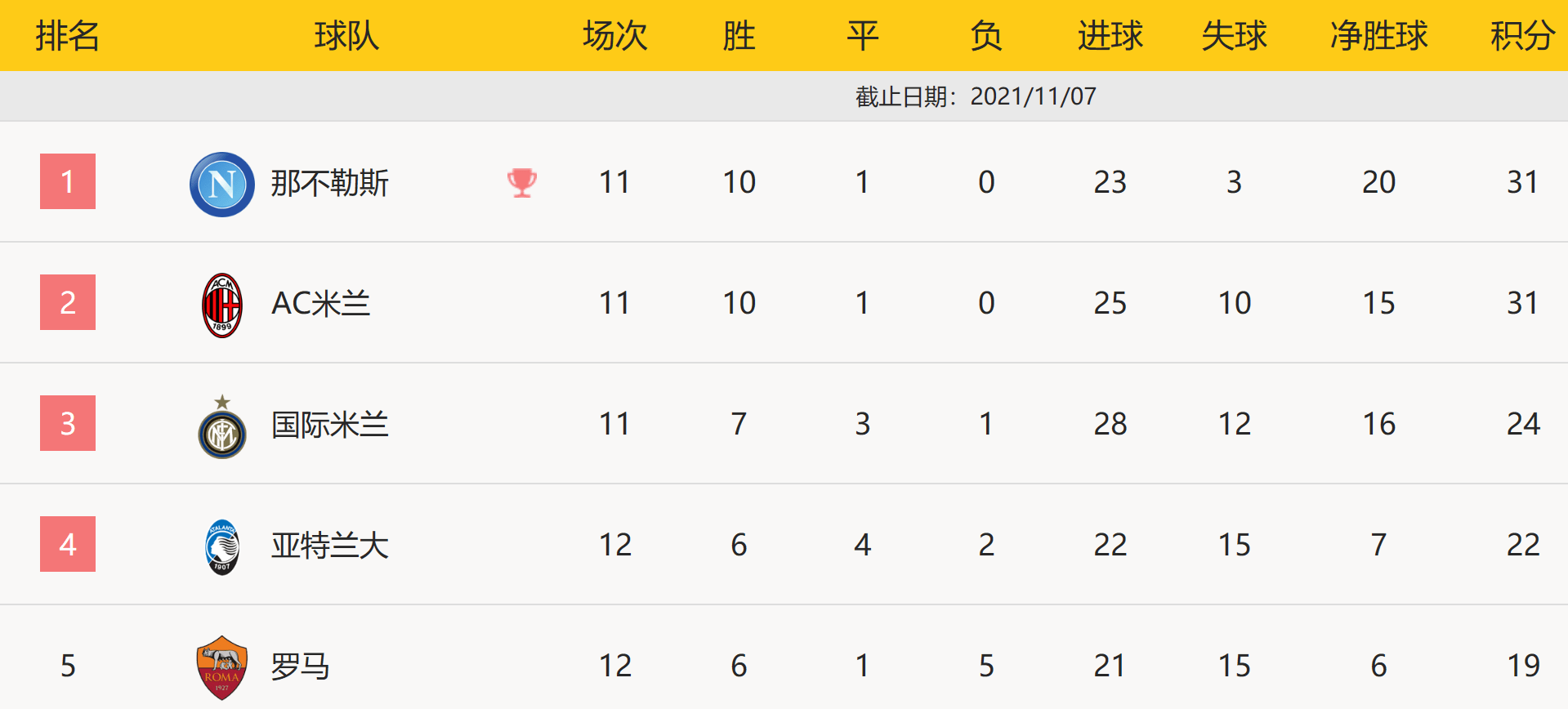Screen dimensions: 1568x709
Task: Click the Atalanta club logo
Action: pyautogui.click(x=222, y=546)
